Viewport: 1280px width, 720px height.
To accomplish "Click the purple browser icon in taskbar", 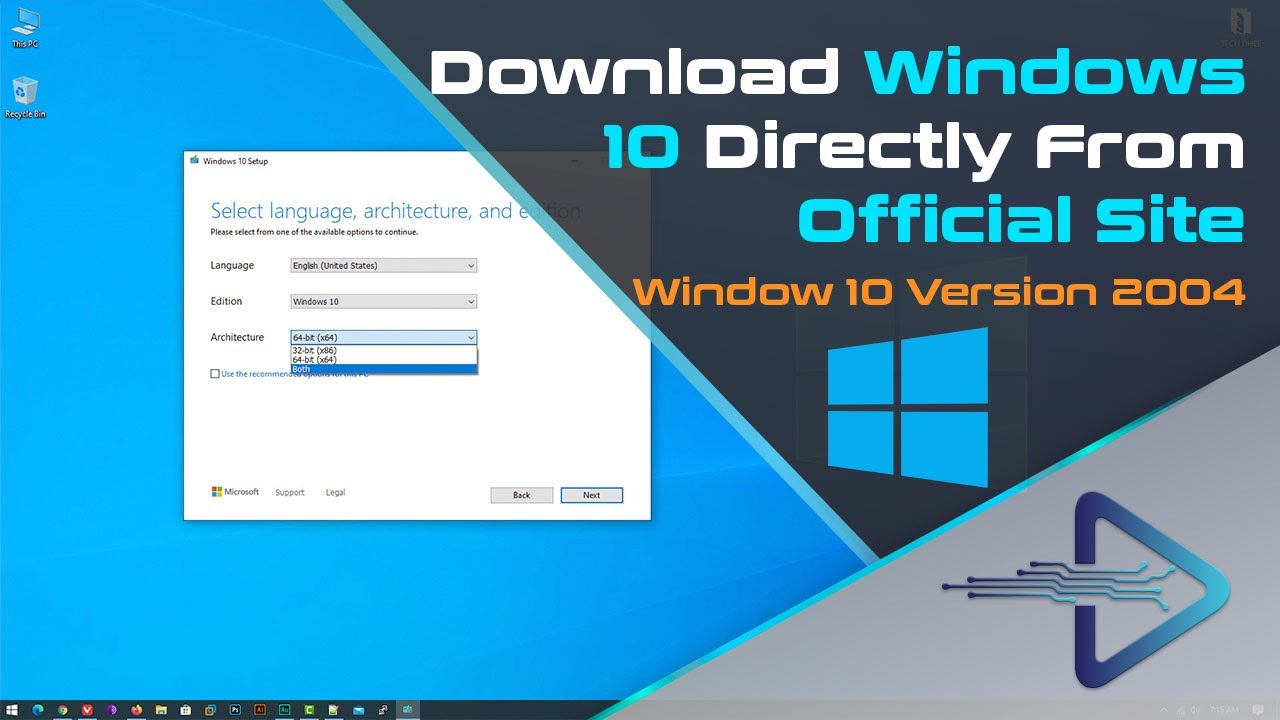I will tap(112, 710).
